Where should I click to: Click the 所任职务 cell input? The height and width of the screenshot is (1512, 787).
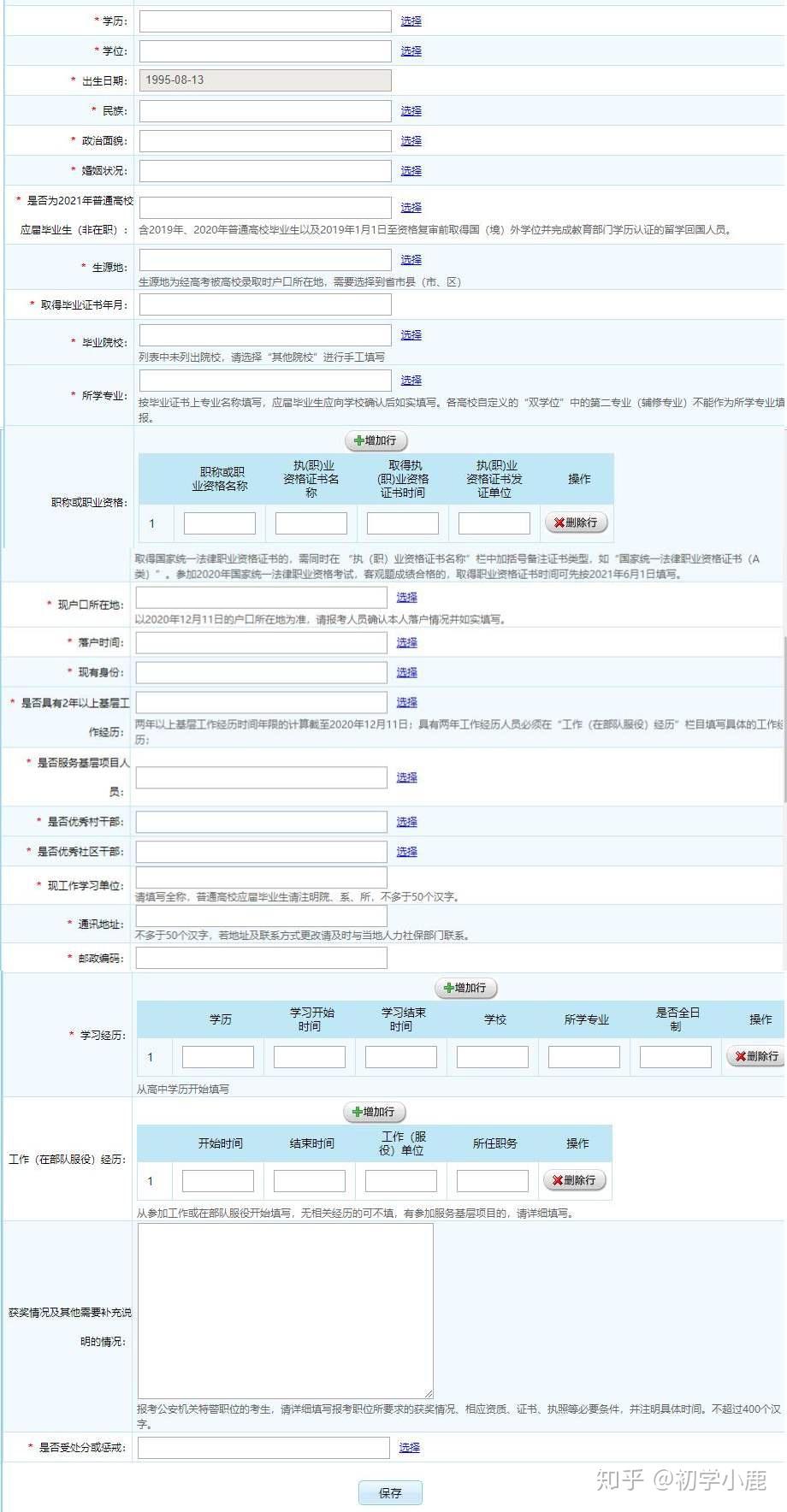[x=493, y=1181]
